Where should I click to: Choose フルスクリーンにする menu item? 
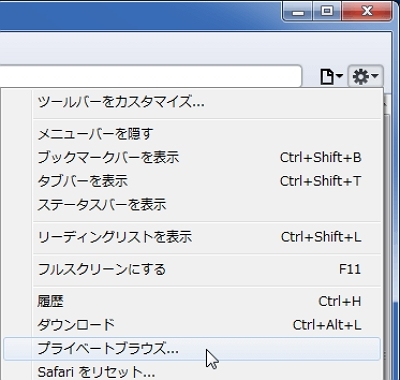[192, 269]
